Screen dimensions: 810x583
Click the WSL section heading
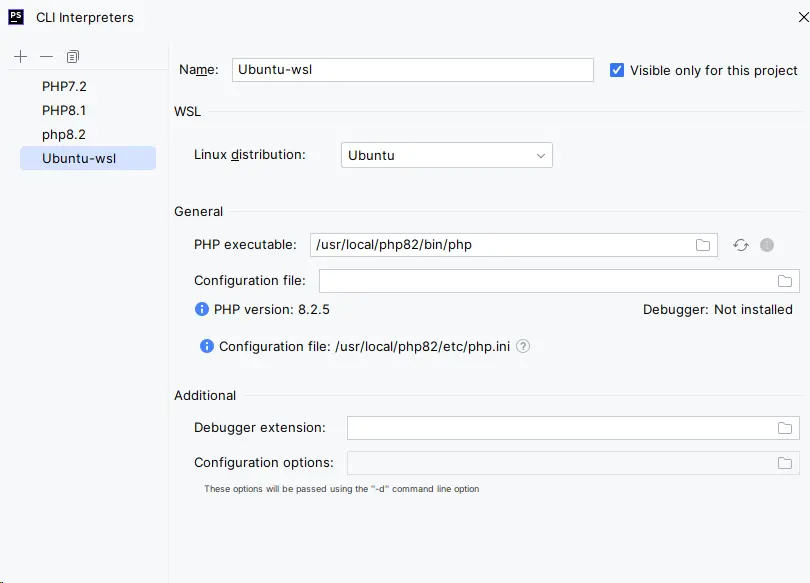click(x=188, y=112)
